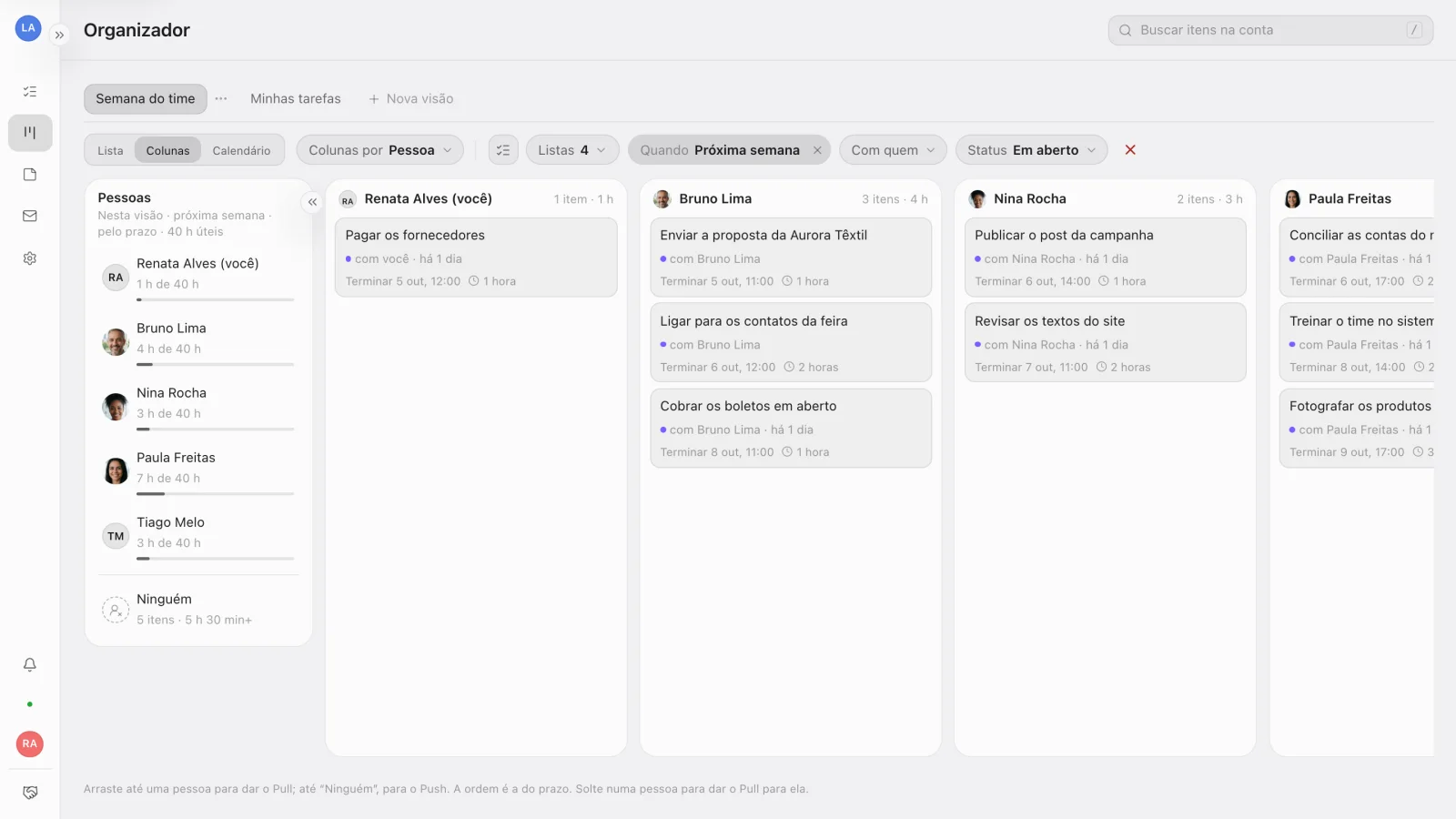Remove the Próxima semana filter
Screen dimensions: 1456x819
click(817, 150)
